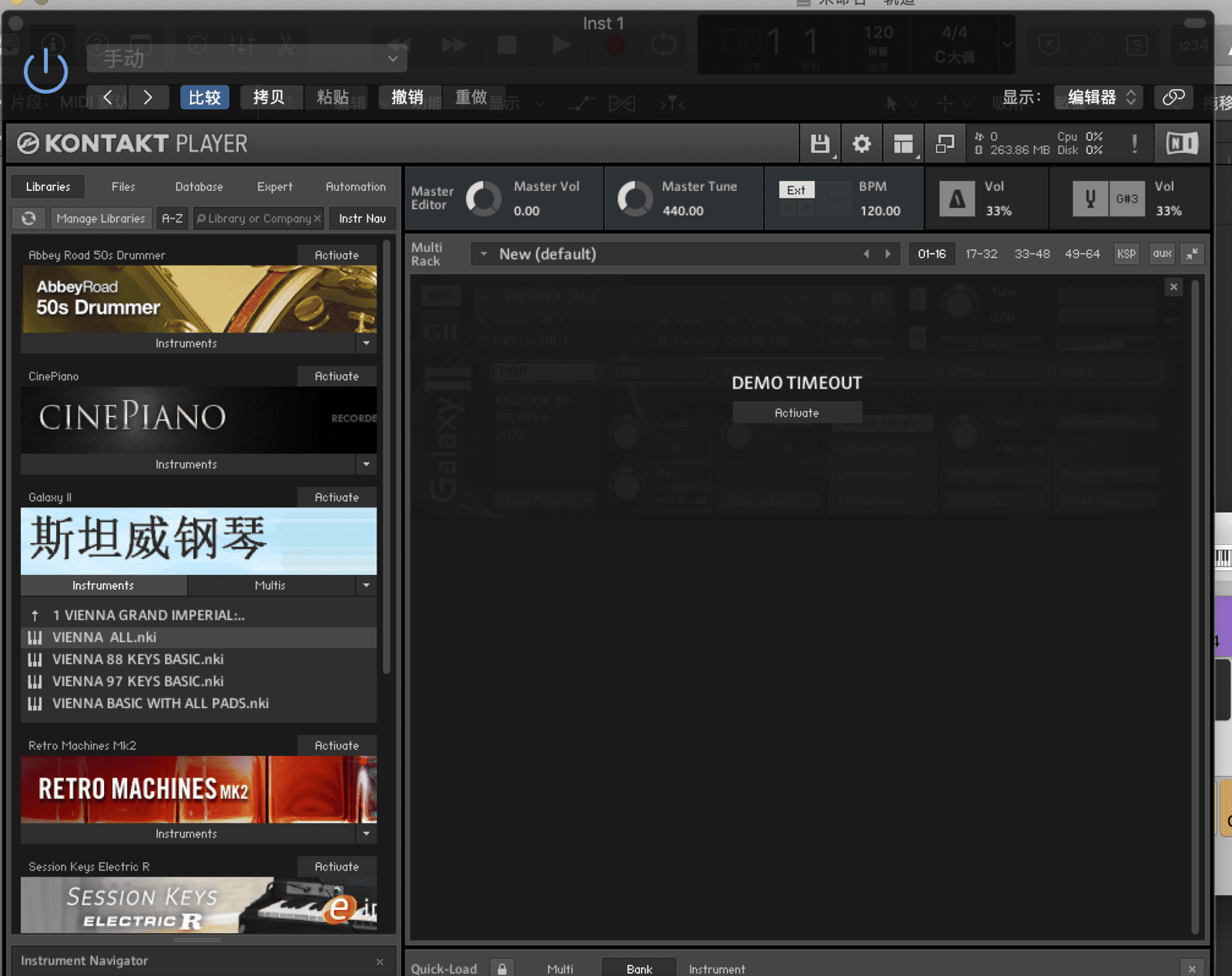This screenshot has width=1232, height=976.
Task: Click the link chain icon
Action: click(x=1173, y=97)
